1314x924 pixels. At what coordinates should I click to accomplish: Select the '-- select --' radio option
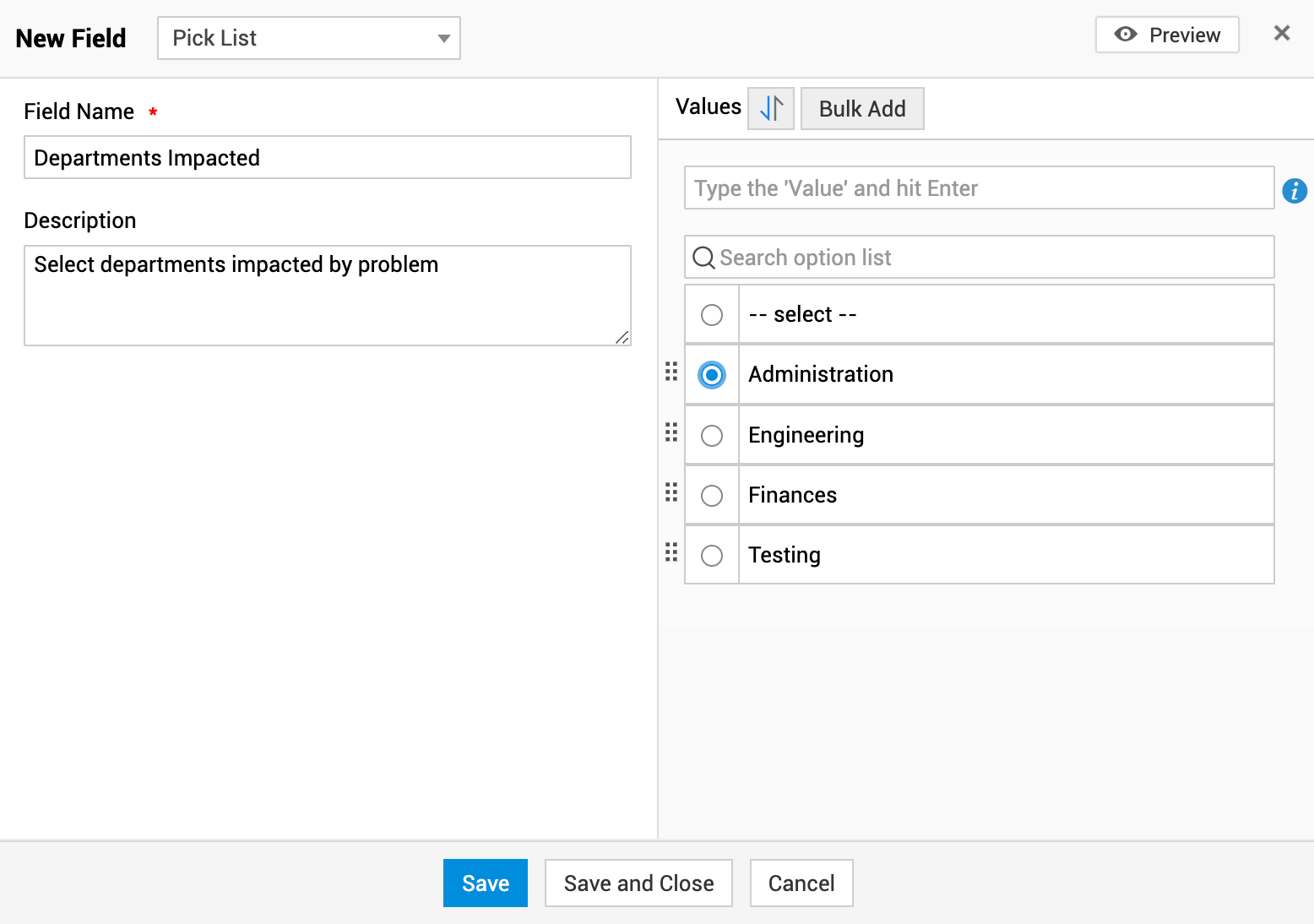point(712,315)
